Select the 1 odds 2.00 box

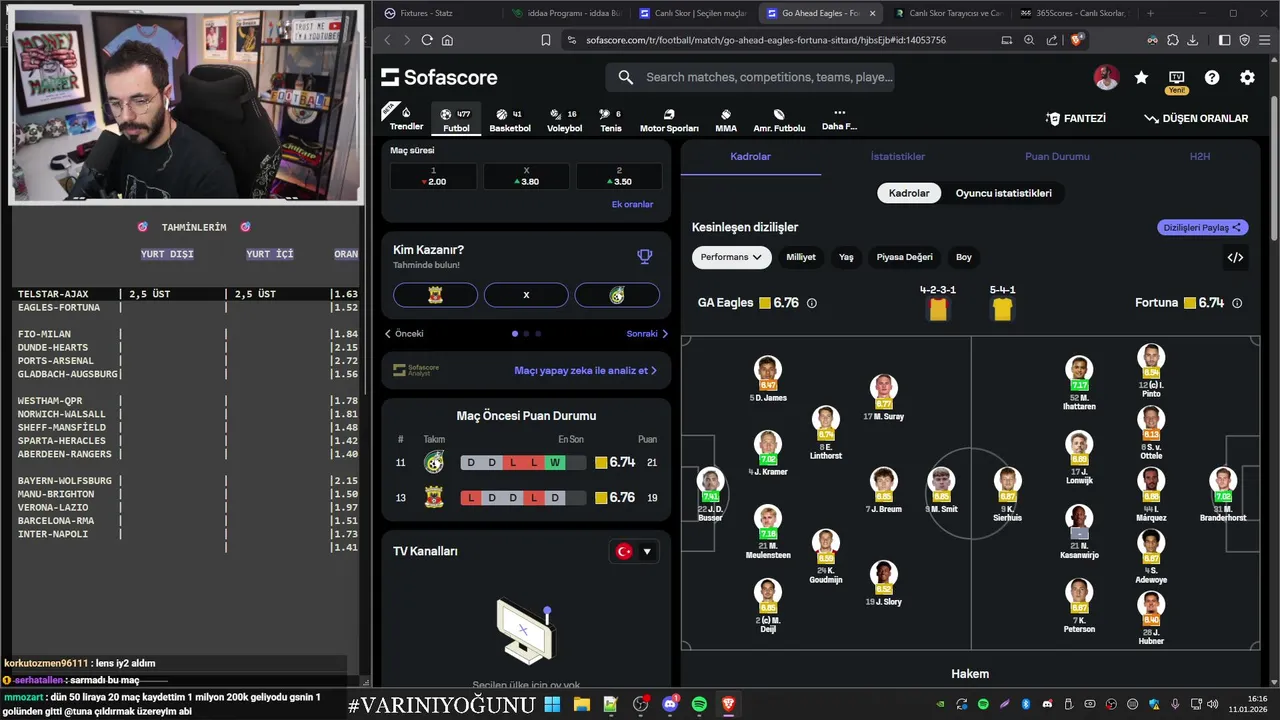[433, 176]
